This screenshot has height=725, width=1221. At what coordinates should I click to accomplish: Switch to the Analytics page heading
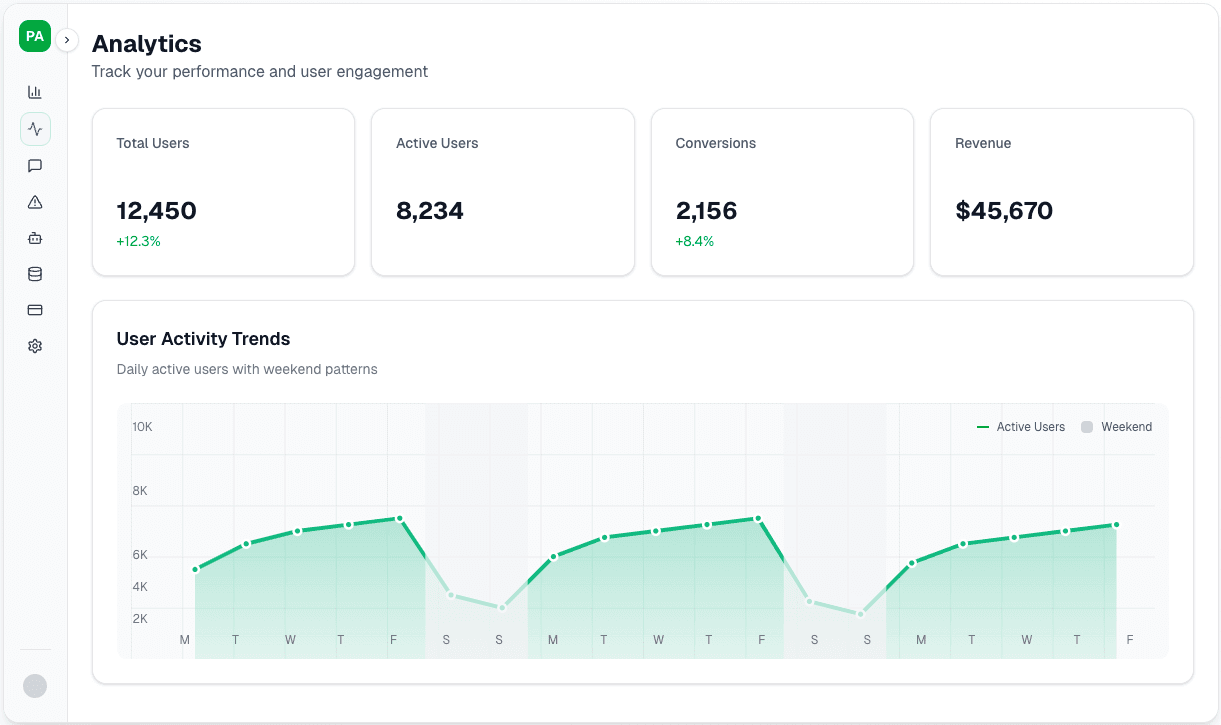pos(146,44)
